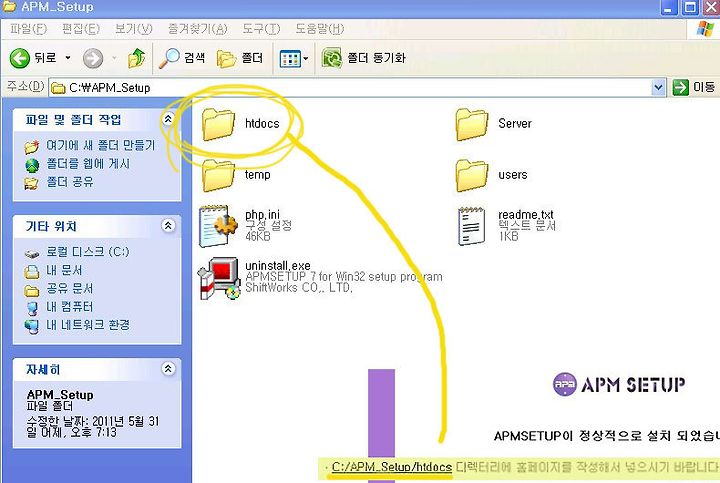Click the Windows flag logo in menu bar
720x483 pixels.
point(705,28)
